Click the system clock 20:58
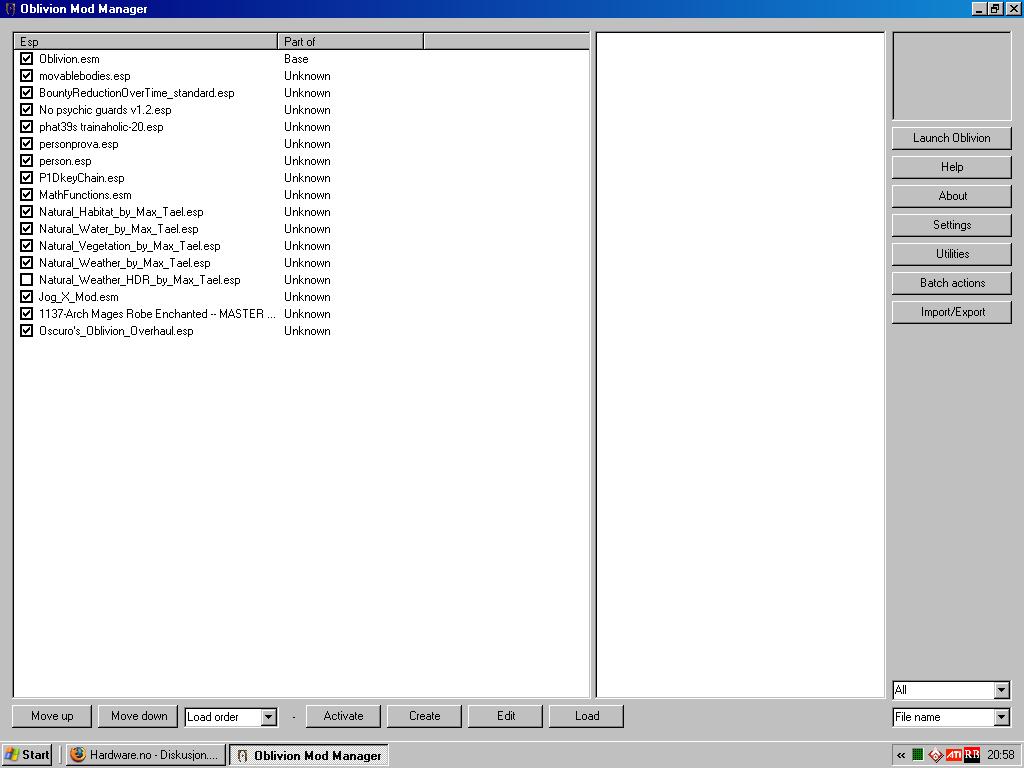This screenshot has width=1024, height=768. pyautogui.click(x=1000, y=755)
